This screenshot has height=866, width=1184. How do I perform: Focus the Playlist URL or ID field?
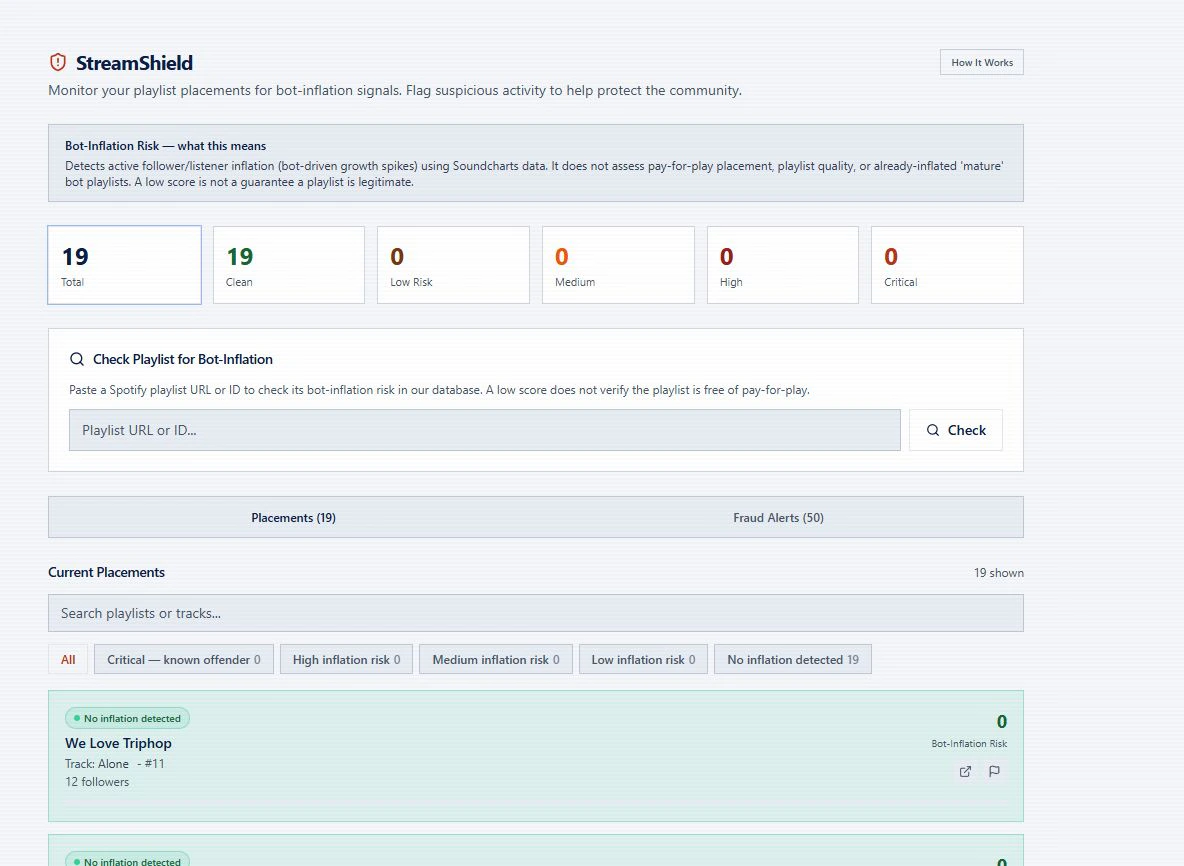click(485, 430)
